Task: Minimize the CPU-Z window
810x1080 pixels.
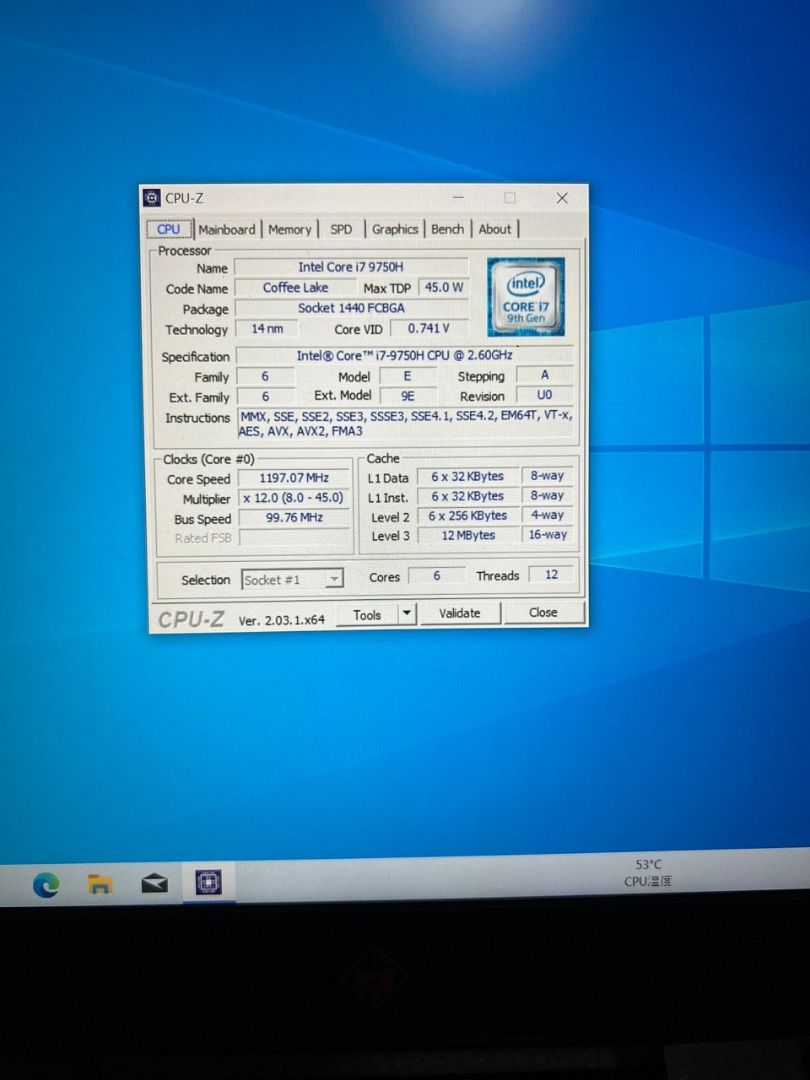Action: click(x=458, y=198)
